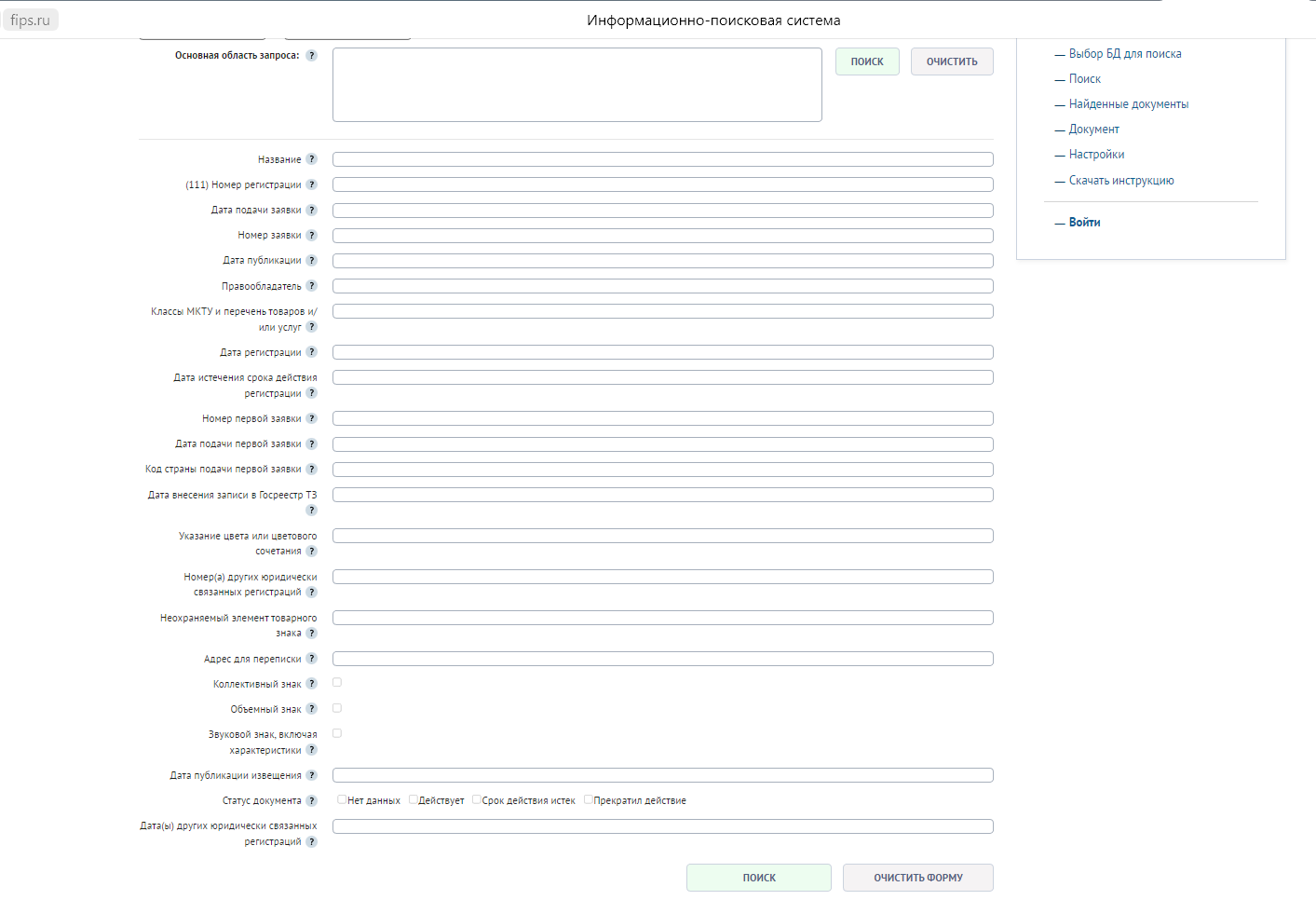Show help for Указание цвета или цветового сочетания

[311, 552]
